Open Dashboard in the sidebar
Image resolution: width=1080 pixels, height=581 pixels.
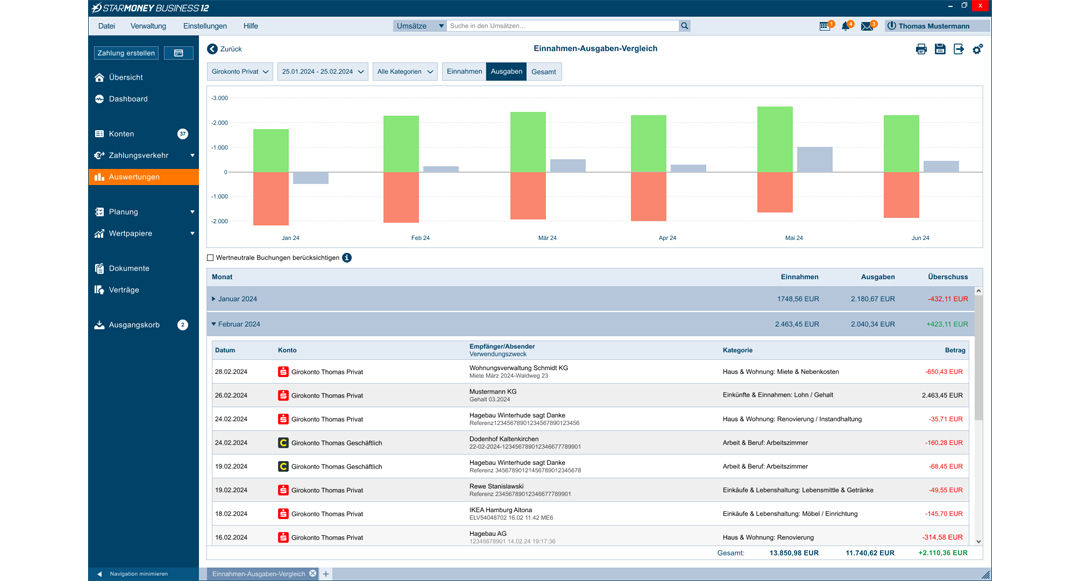[128, 99]
